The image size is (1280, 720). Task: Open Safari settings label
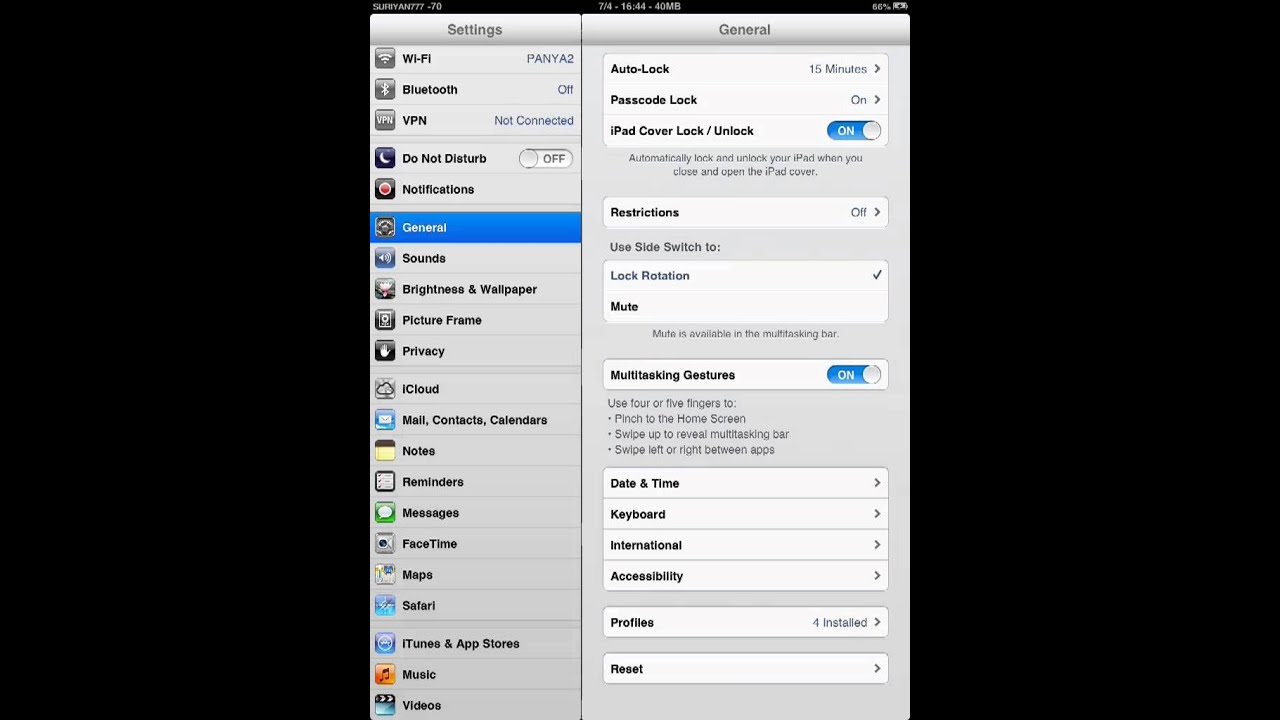[418, 606]
